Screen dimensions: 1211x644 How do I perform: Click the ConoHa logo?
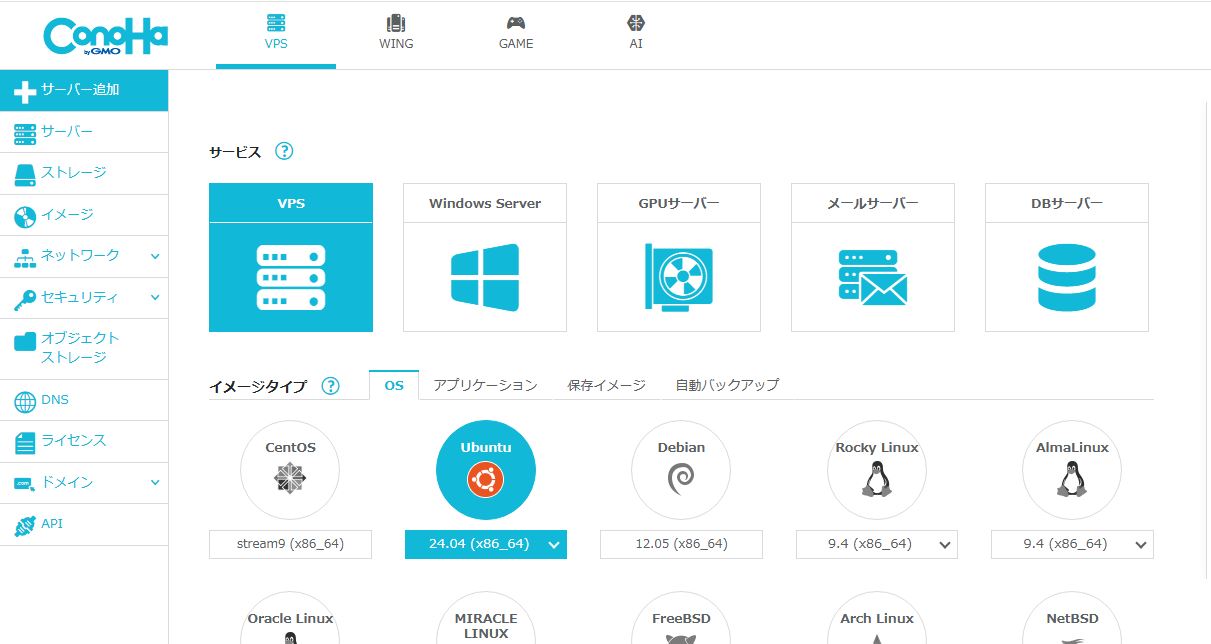coord(105,37)
